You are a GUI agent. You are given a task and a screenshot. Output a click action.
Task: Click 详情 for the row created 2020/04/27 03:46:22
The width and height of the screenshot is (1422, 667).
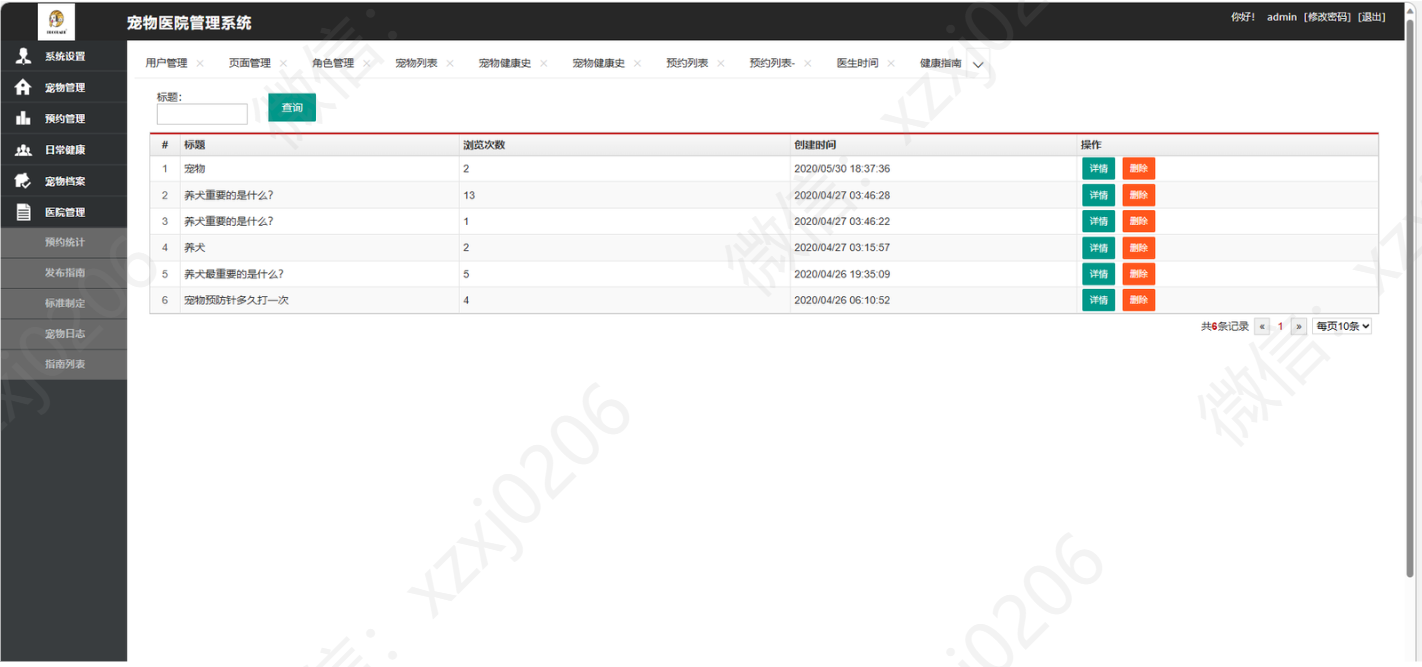point(1098,221)
